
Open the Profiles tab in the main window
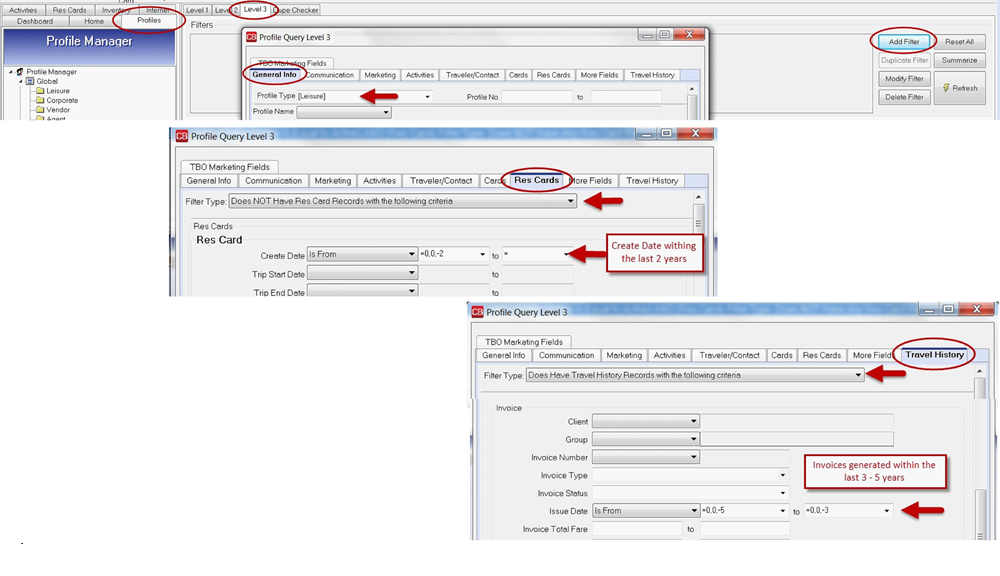point(149,20)
